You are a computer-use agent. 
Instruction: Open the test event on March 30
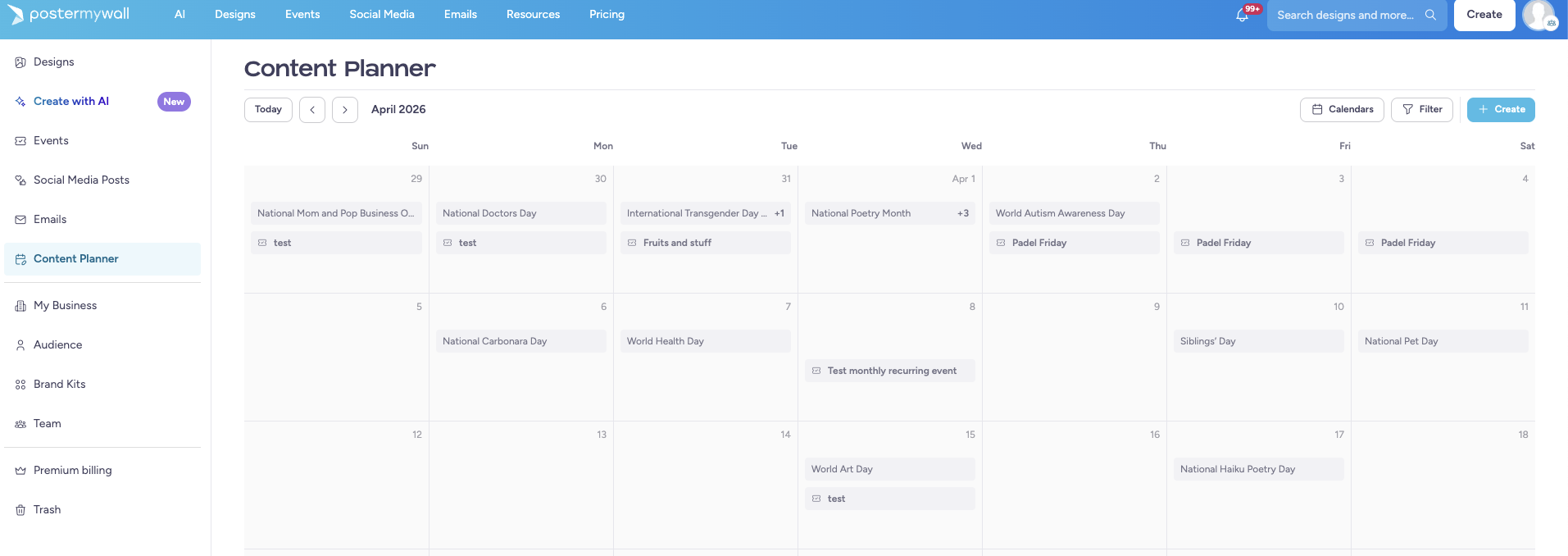(521, 243)
